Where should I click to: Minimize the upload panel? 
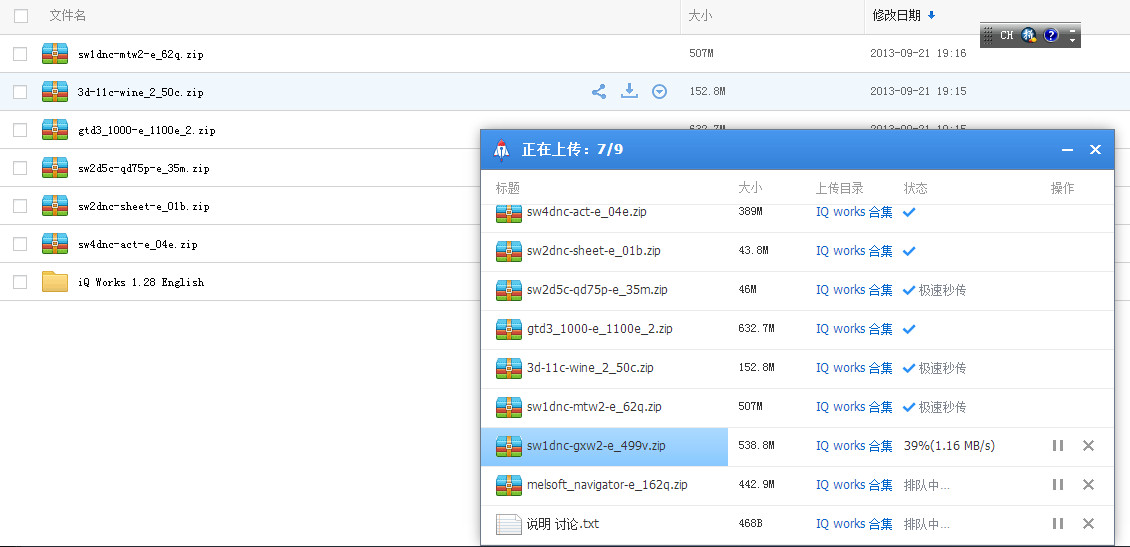[1067, 150]
